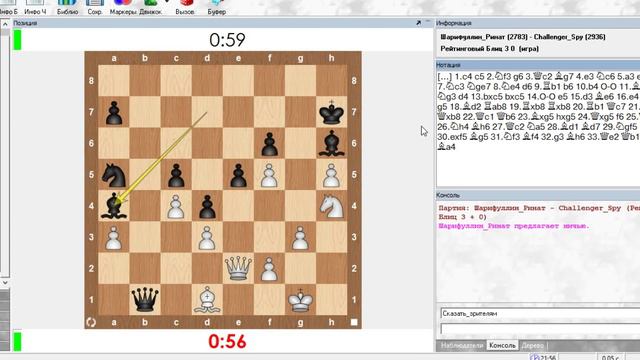640x360 pixels.
Task: Select the white pawn on f5
Action: pyautogui.click(x=269, y=175)
